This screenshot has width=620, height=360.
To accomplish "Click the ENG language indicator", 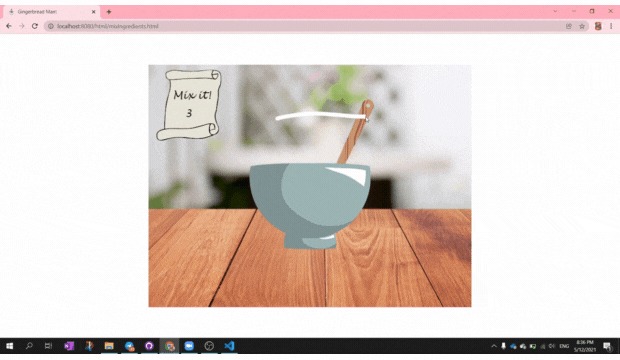I will click(x=564, y=346).
